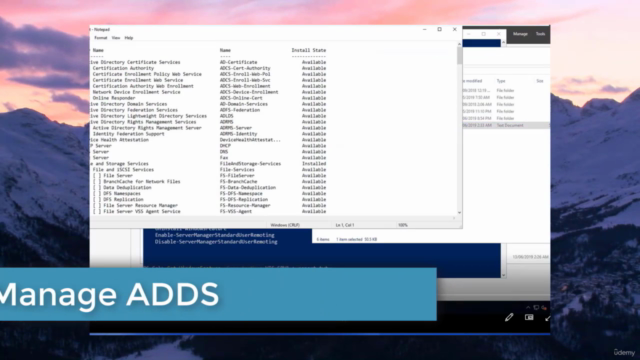Click the 'Online Responder' line
Viewport: 640px width, 360px height.
pyautogui.click(x=114, y=98)
